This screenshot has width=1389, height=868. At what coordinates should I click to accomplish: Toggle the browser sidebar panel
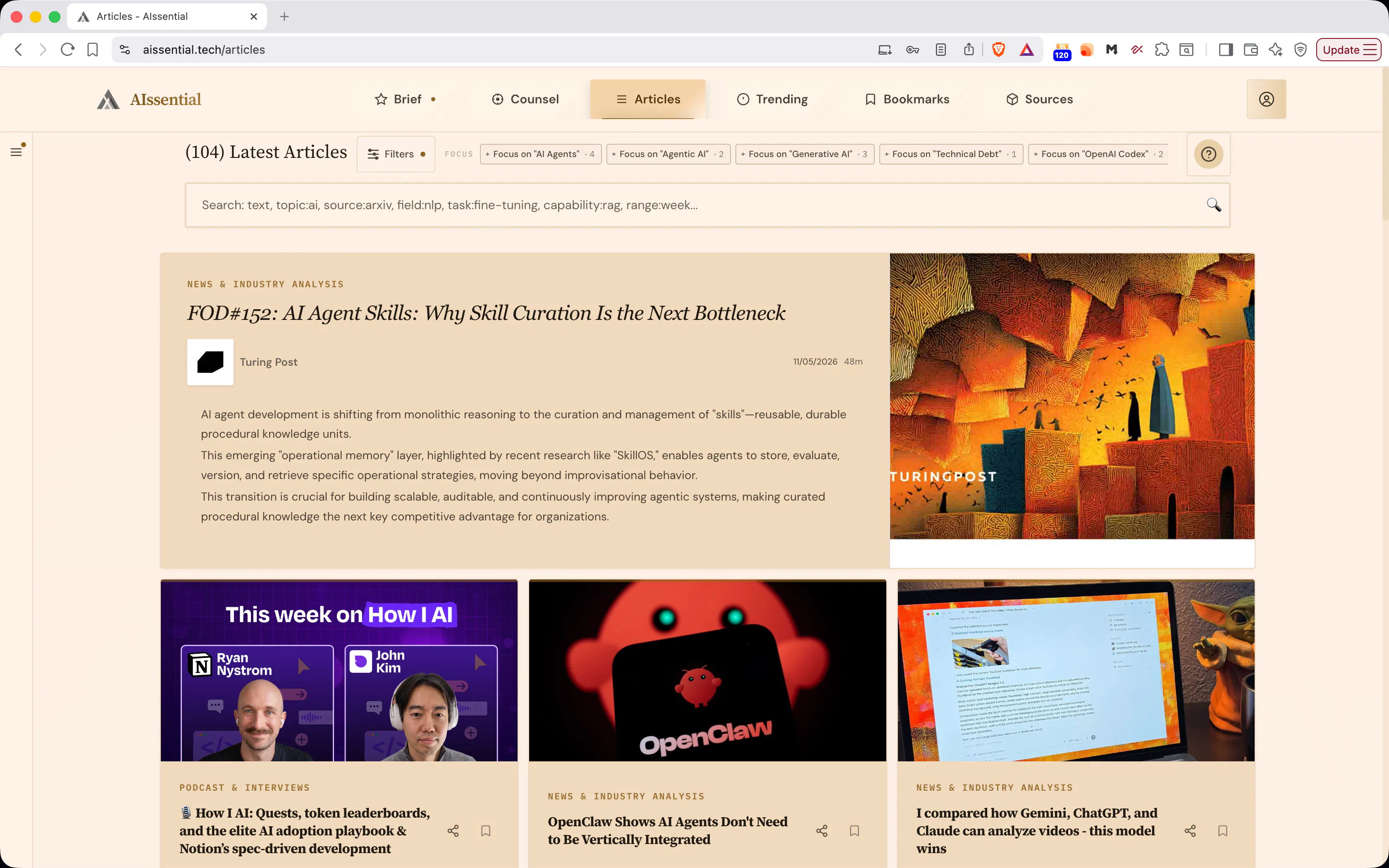(x=1225, y=49)
